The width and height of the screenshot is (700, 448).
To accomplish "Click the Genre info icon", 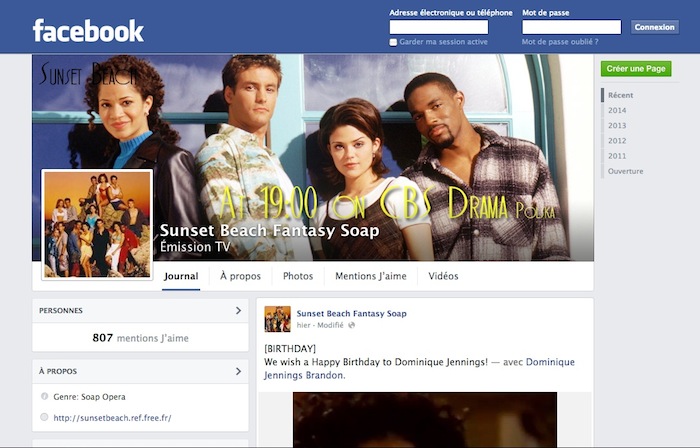I will tap(44, 396).
